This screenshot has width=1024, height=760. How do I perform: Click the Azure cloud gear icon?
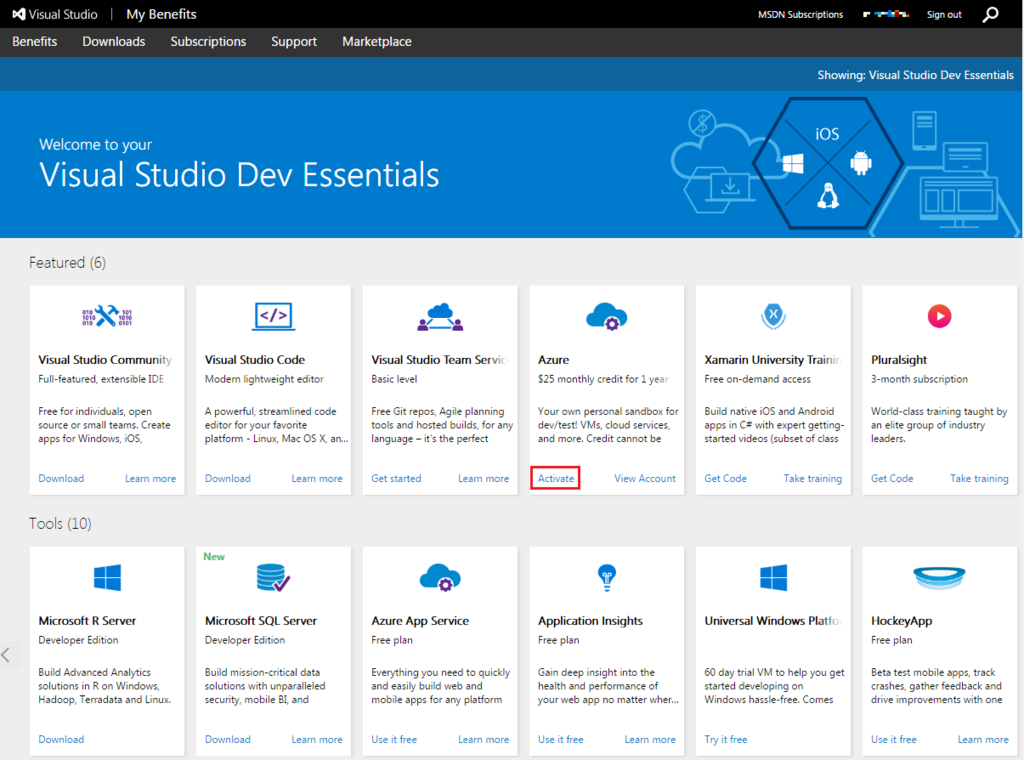pos(606,317)
